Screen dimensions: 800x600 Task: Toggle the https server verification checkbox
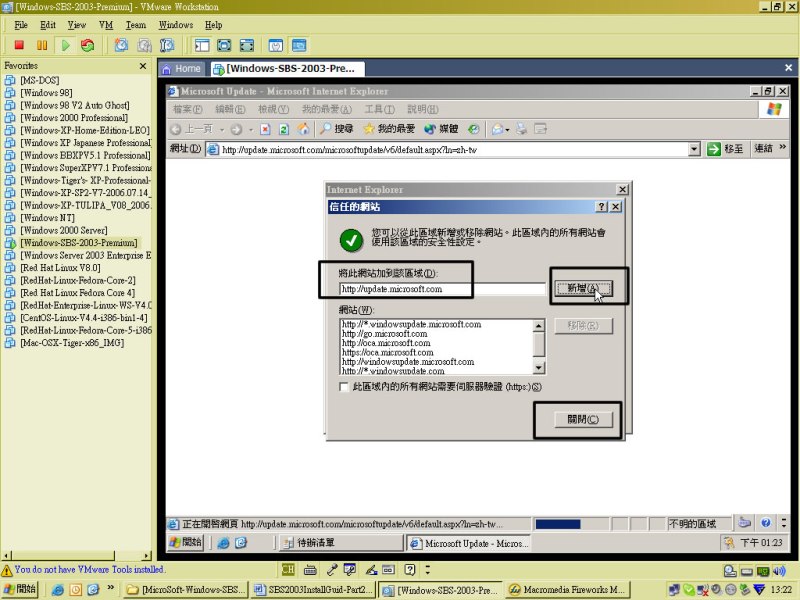point(344,387)
